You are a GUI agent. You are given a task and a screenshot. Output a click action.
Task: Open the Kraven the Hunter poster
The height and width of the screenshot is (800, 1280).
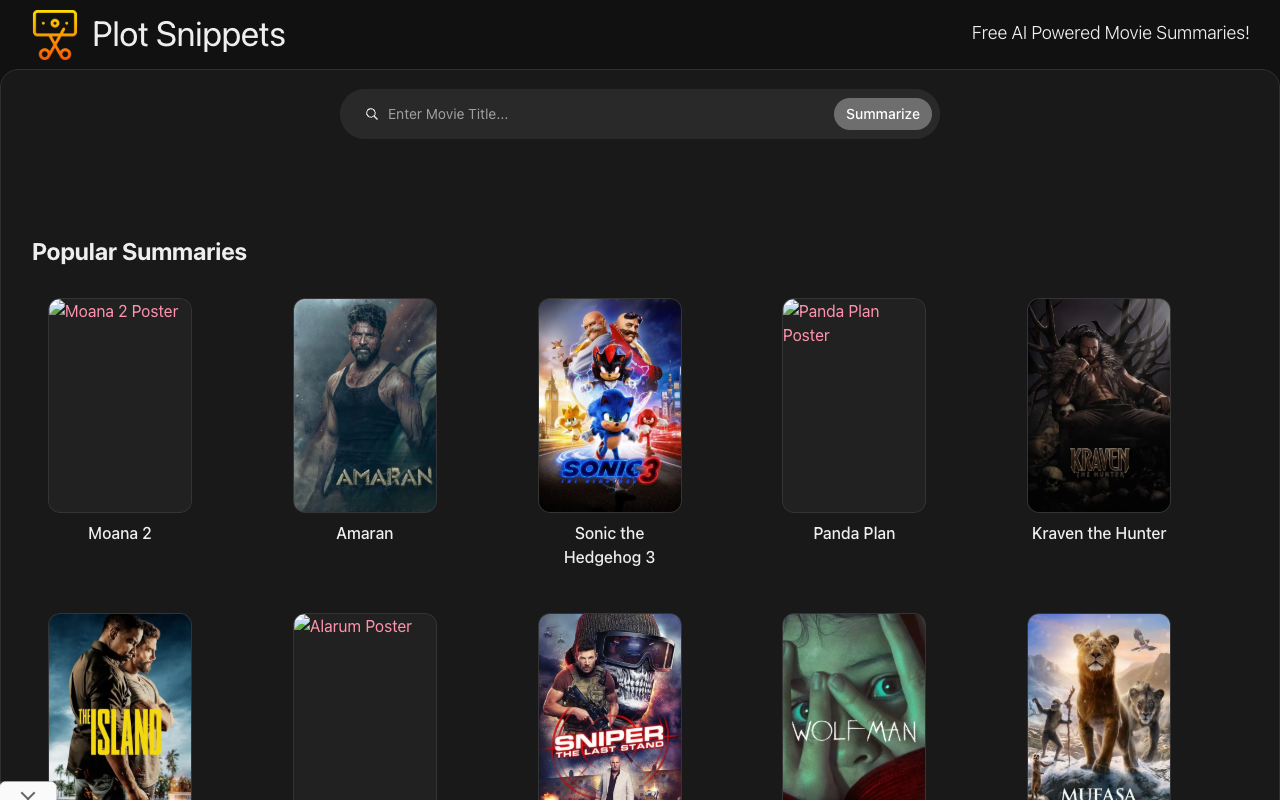click(1099, 405)
